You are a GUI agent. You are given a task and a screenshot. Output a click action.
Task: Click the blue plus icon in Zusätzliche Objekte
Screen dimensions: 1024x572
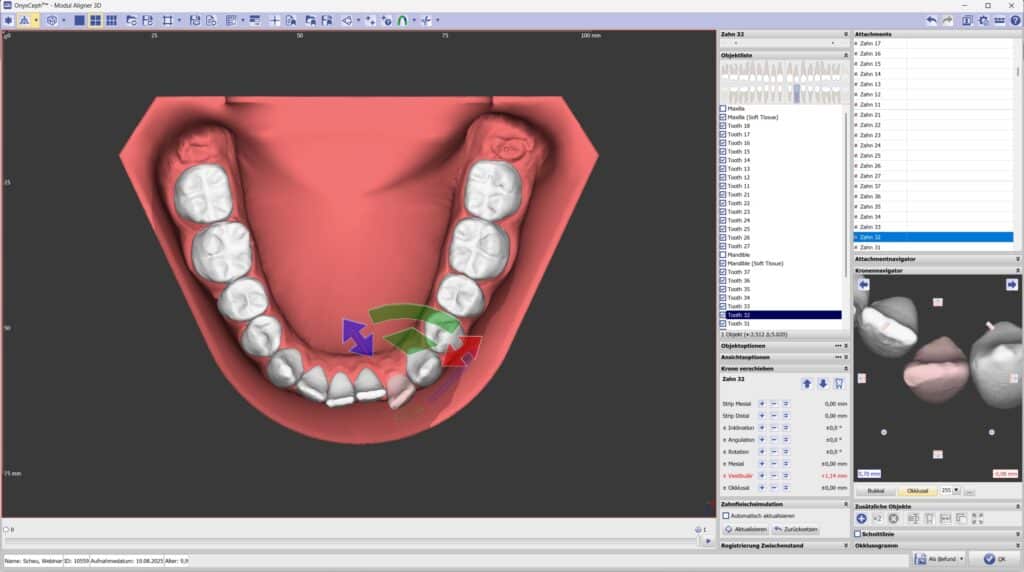pos(862,518)
